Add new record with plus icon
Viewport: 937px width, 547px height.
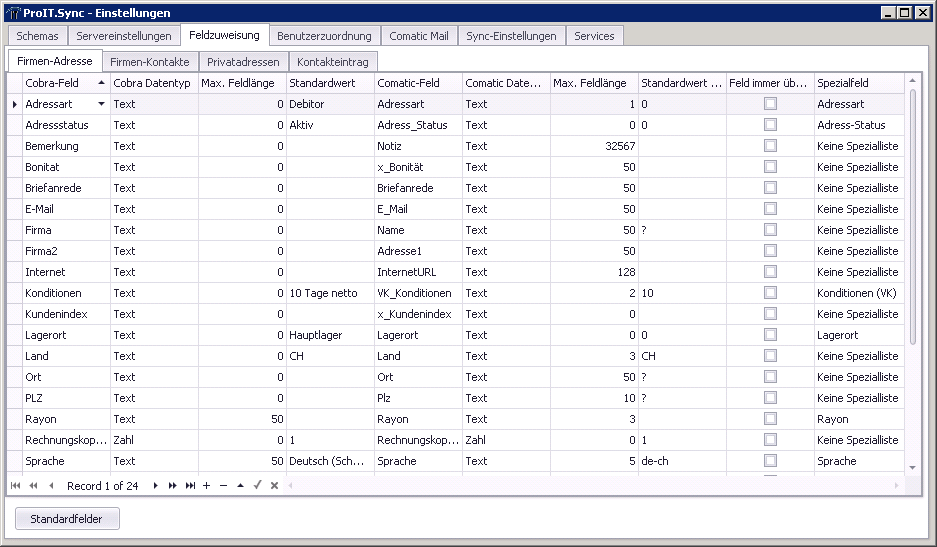point(206,485)
